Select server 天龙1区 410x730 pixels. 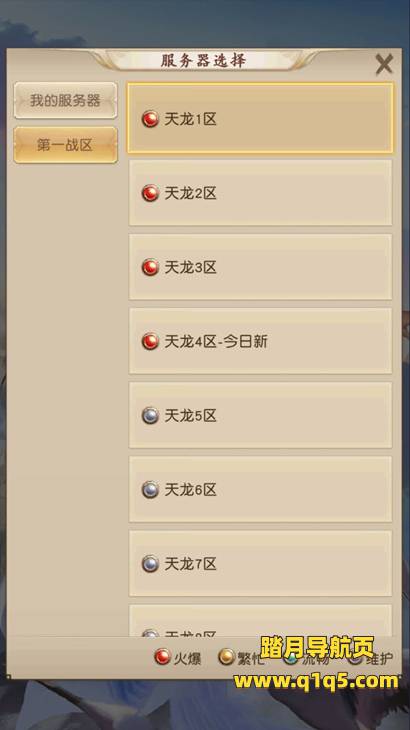click(260, 118)
